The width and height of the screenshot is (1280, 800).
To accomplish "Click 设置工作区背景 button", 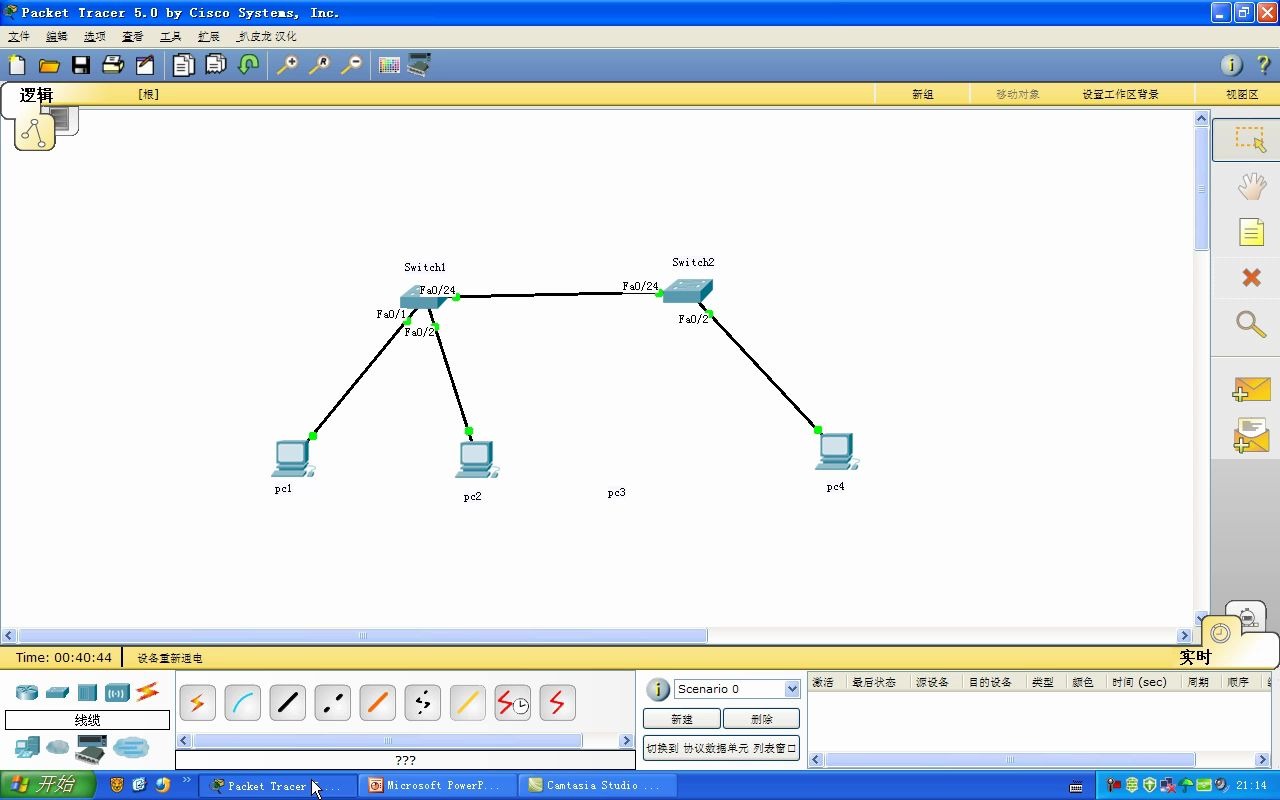I will pos(1120,94).
